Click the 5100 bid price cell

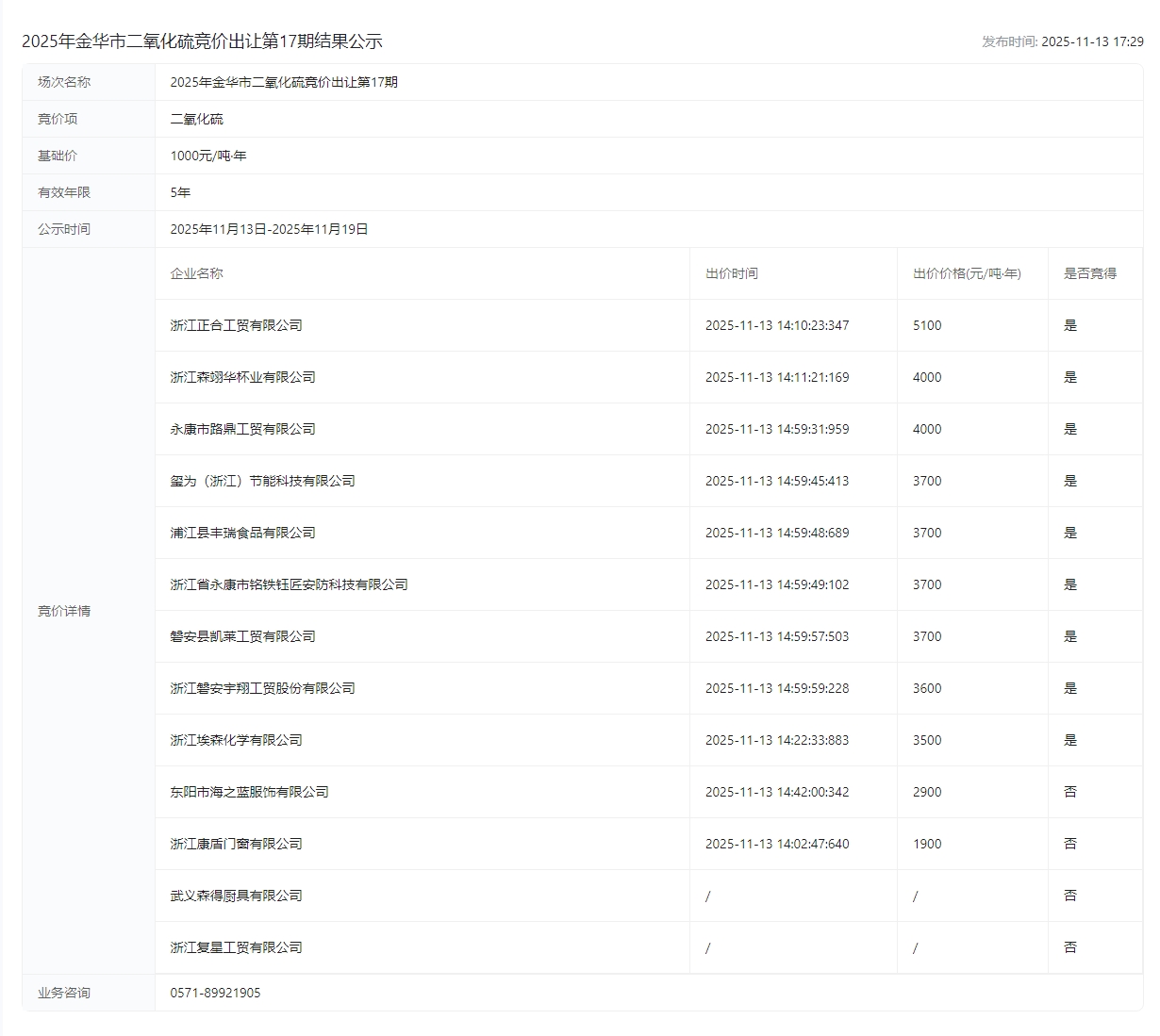point(926,325)
